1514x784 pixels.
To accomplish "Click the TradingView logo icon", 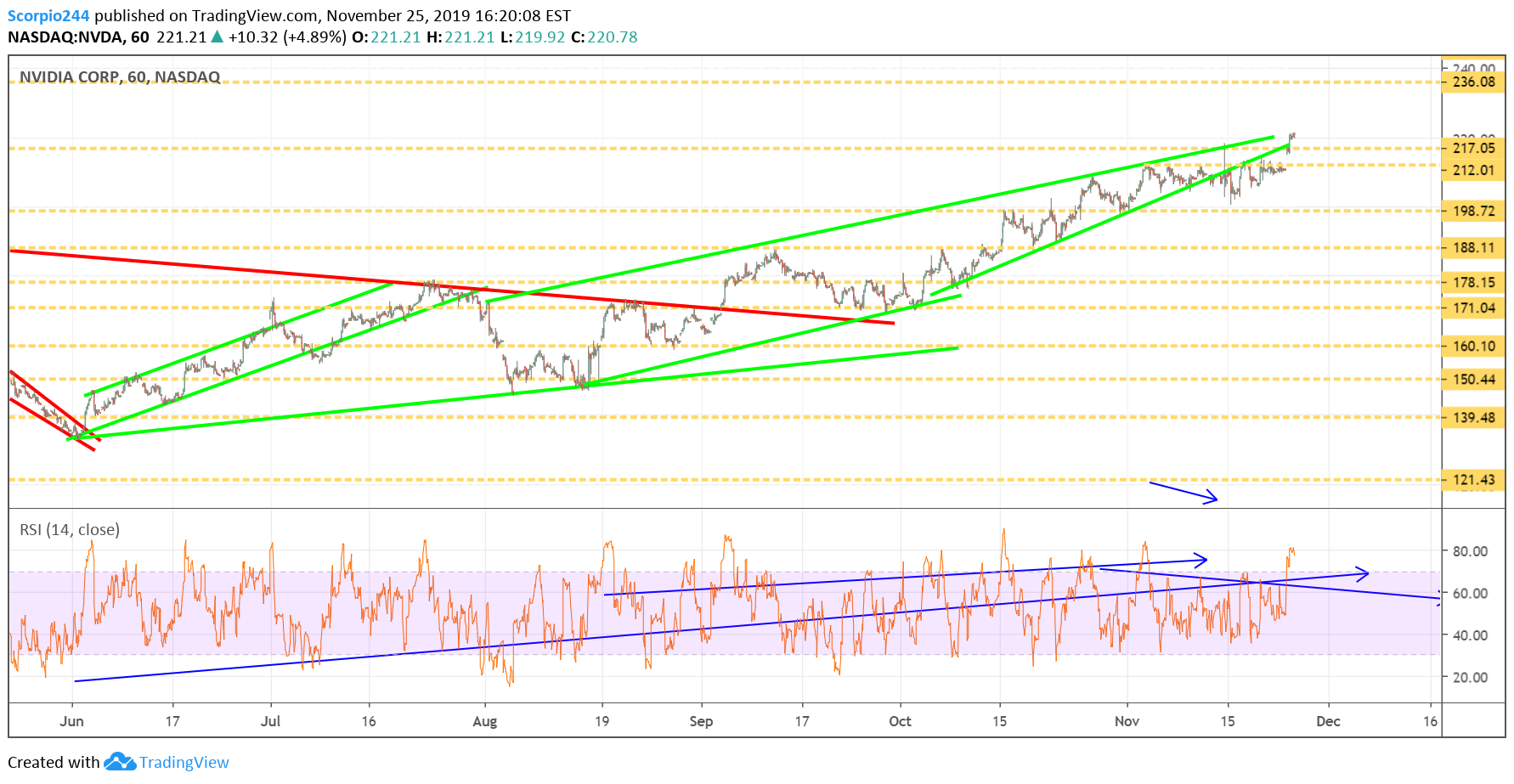I will [120, 762].
